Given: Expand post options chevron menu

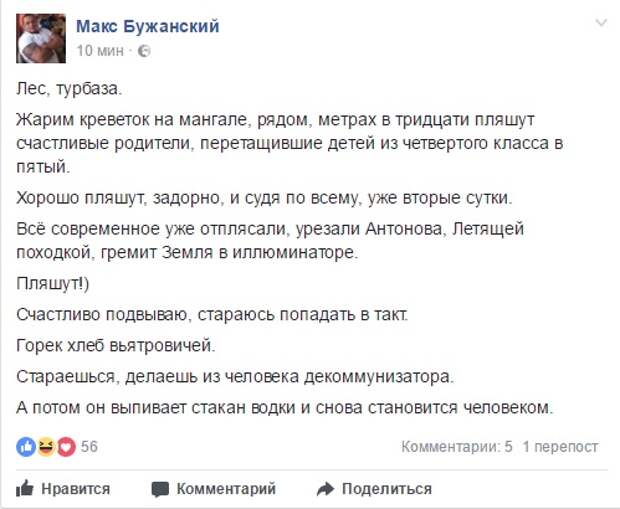Looking at the screenshot, I should click(x=601, y=23).
